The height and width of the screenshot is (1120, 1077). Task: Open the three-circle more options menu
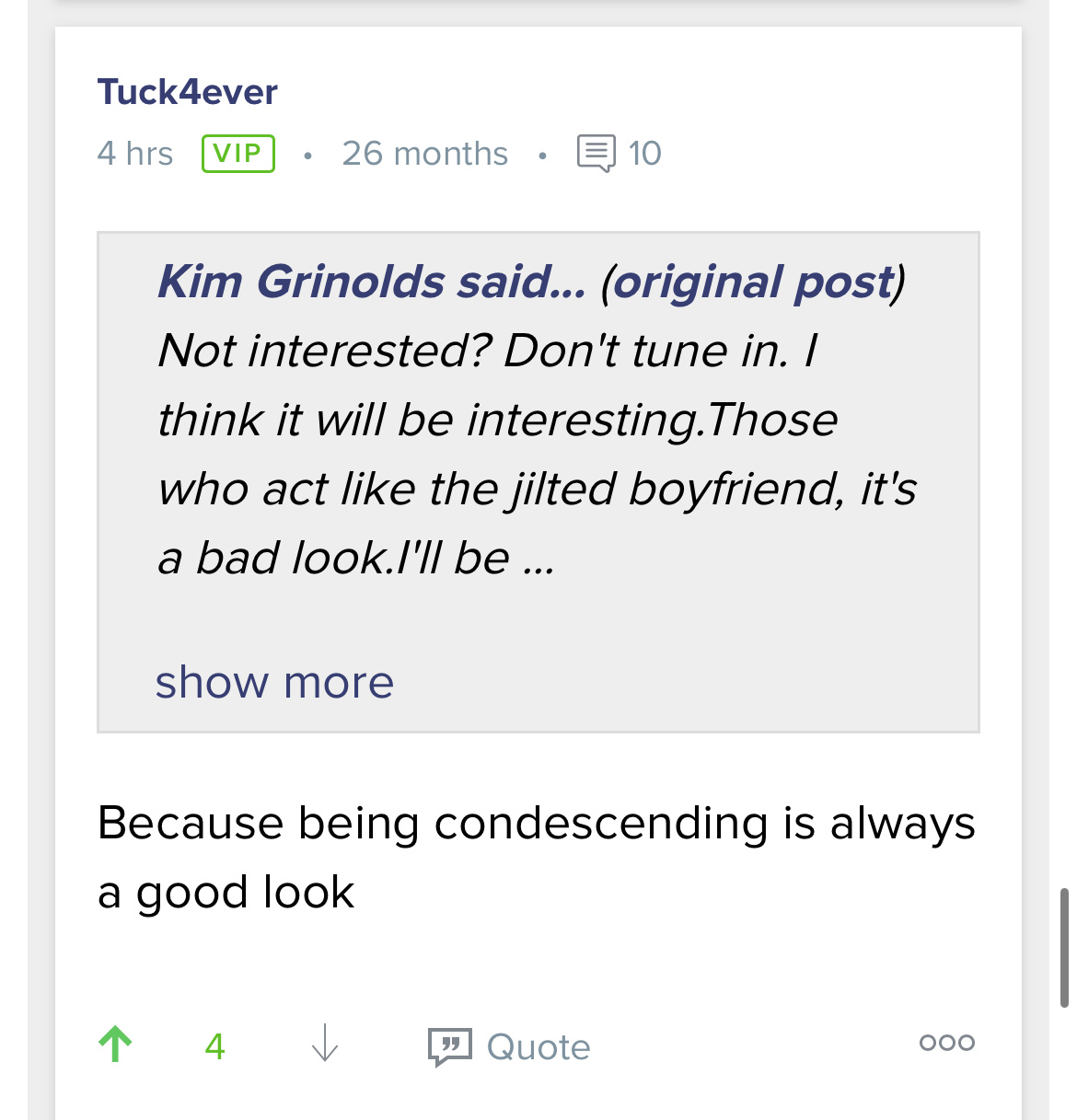click(x=946, y=1043)
